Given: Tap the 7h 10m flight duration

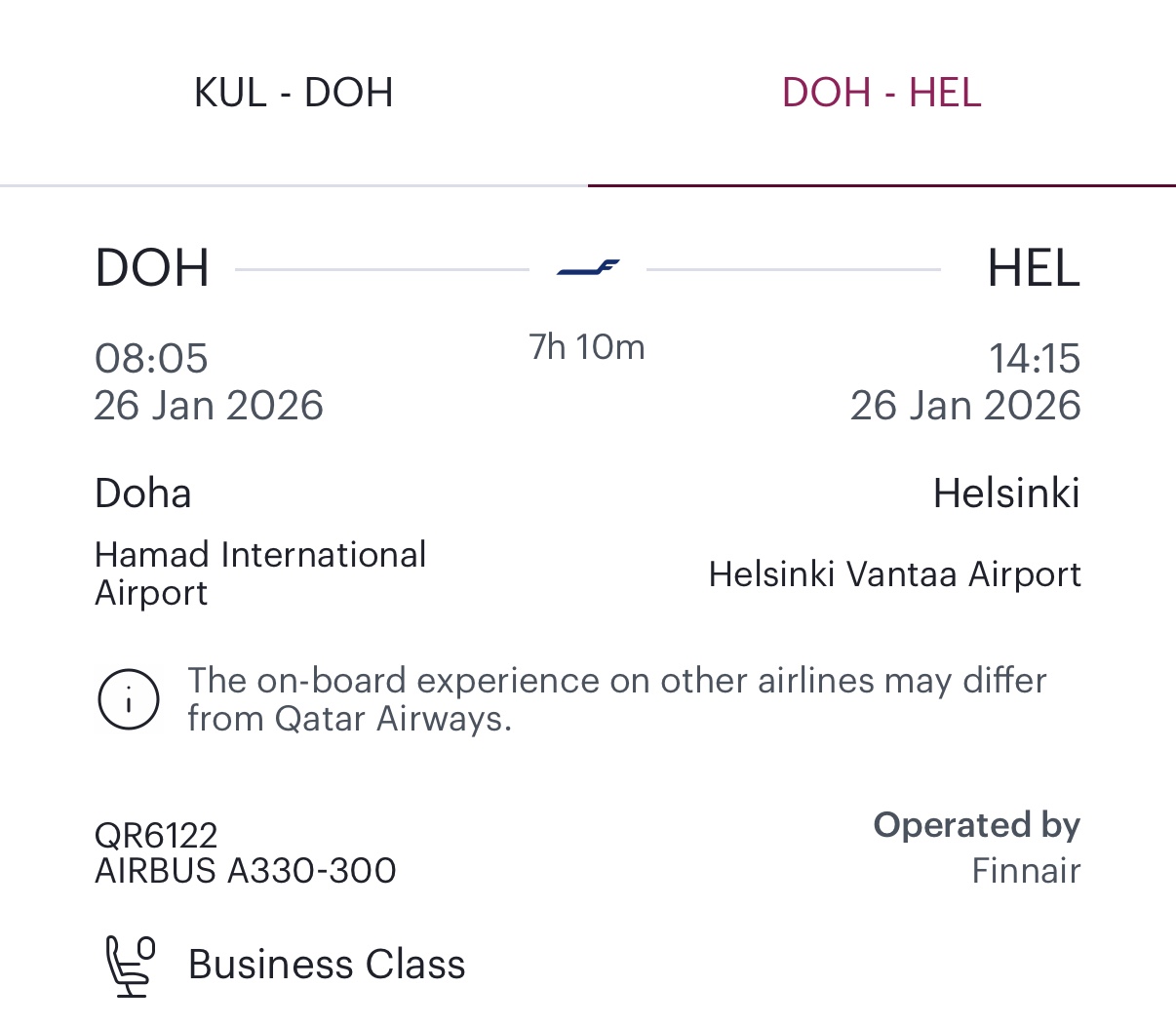Looking at the screenshot, I should tap(587, 347).
